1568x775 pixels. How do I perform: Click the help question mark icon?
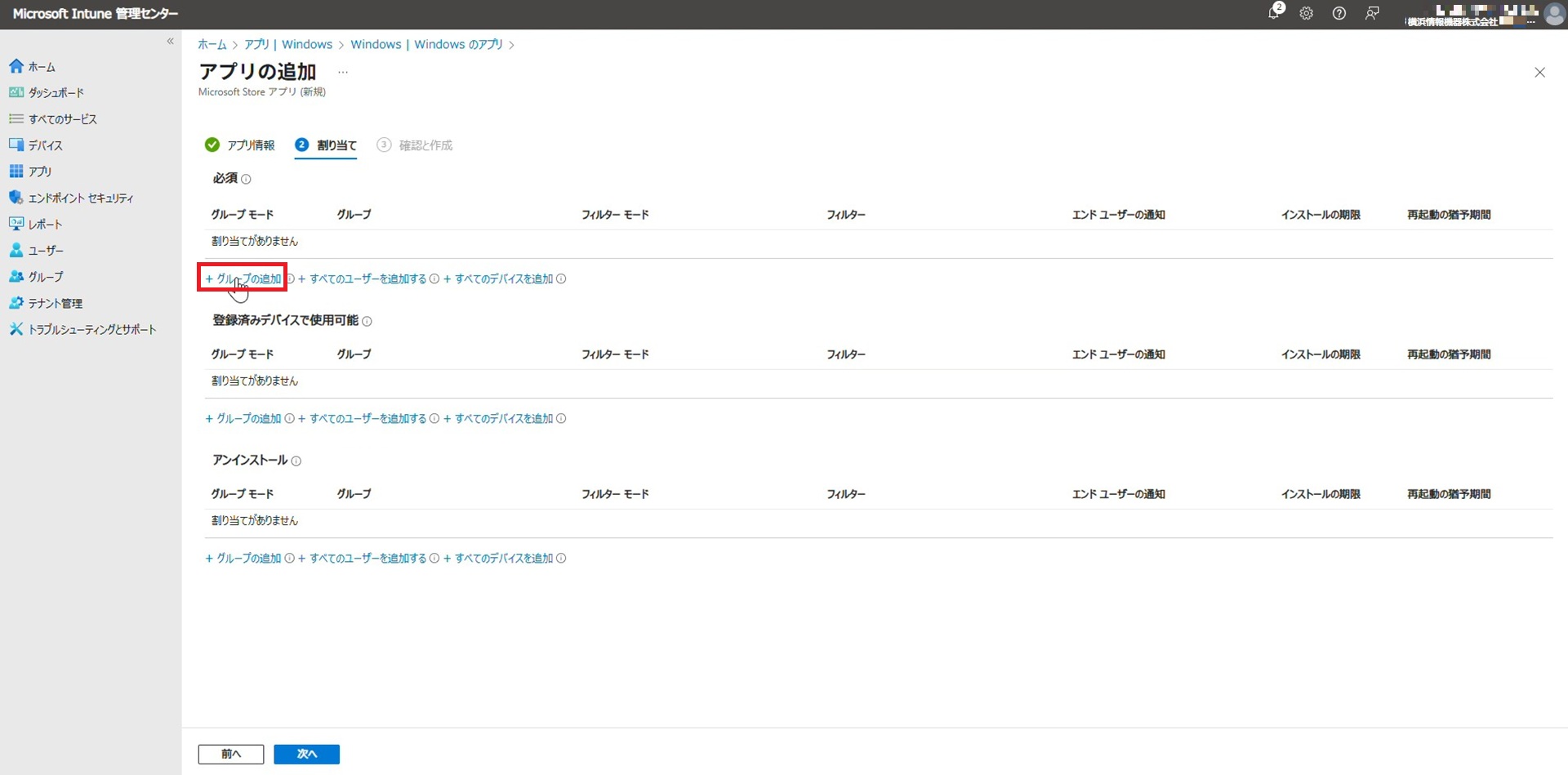pos(1339,13)
